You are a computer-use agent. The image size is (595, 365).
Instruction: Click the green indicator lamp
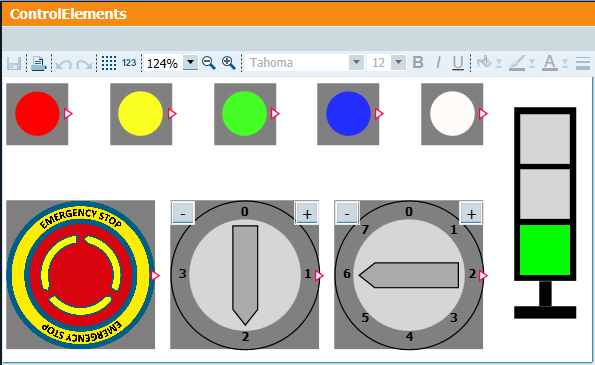point(244,113)
